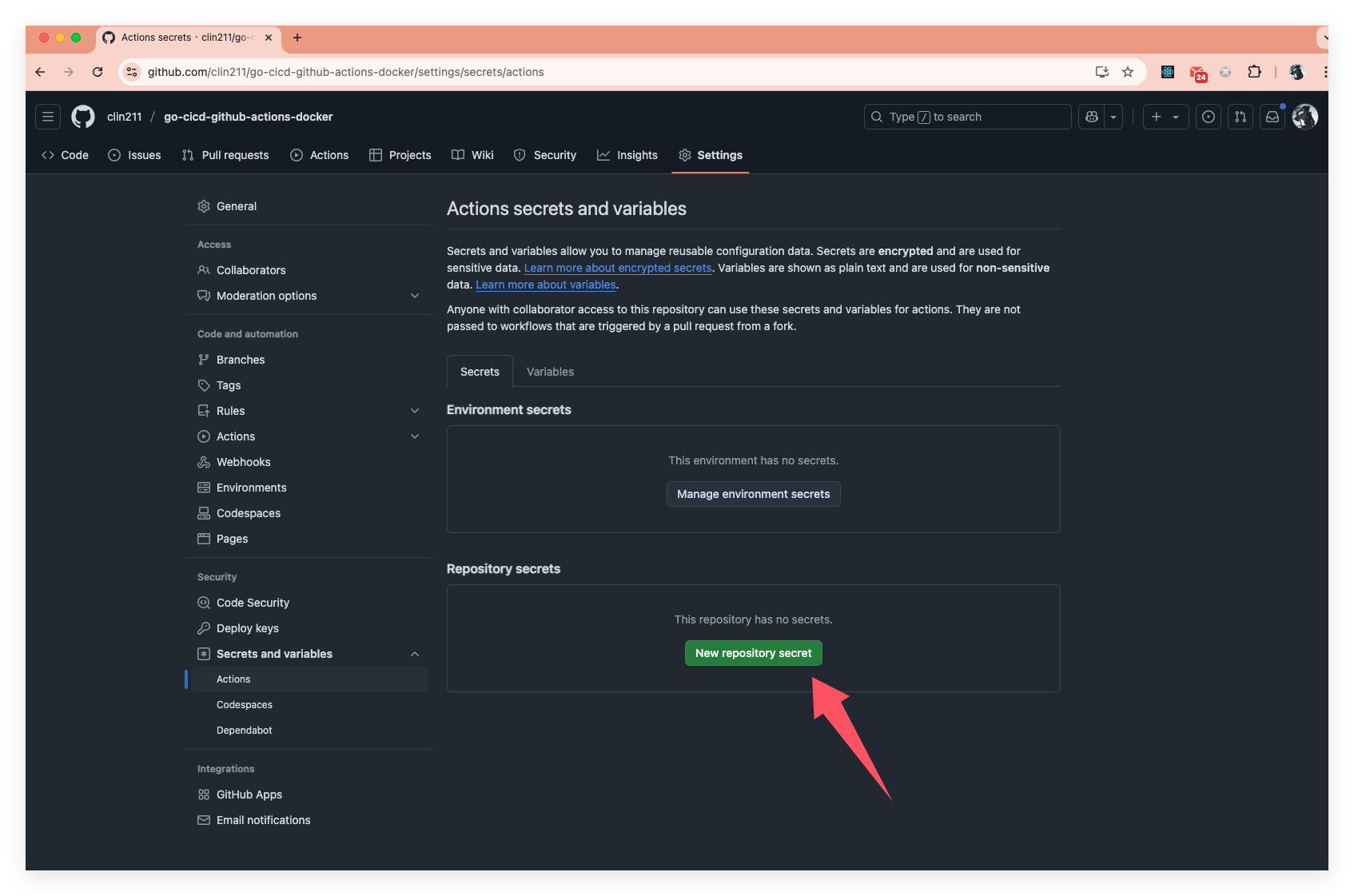
Task: Open Environments settings page
Action: click(309, 488)
